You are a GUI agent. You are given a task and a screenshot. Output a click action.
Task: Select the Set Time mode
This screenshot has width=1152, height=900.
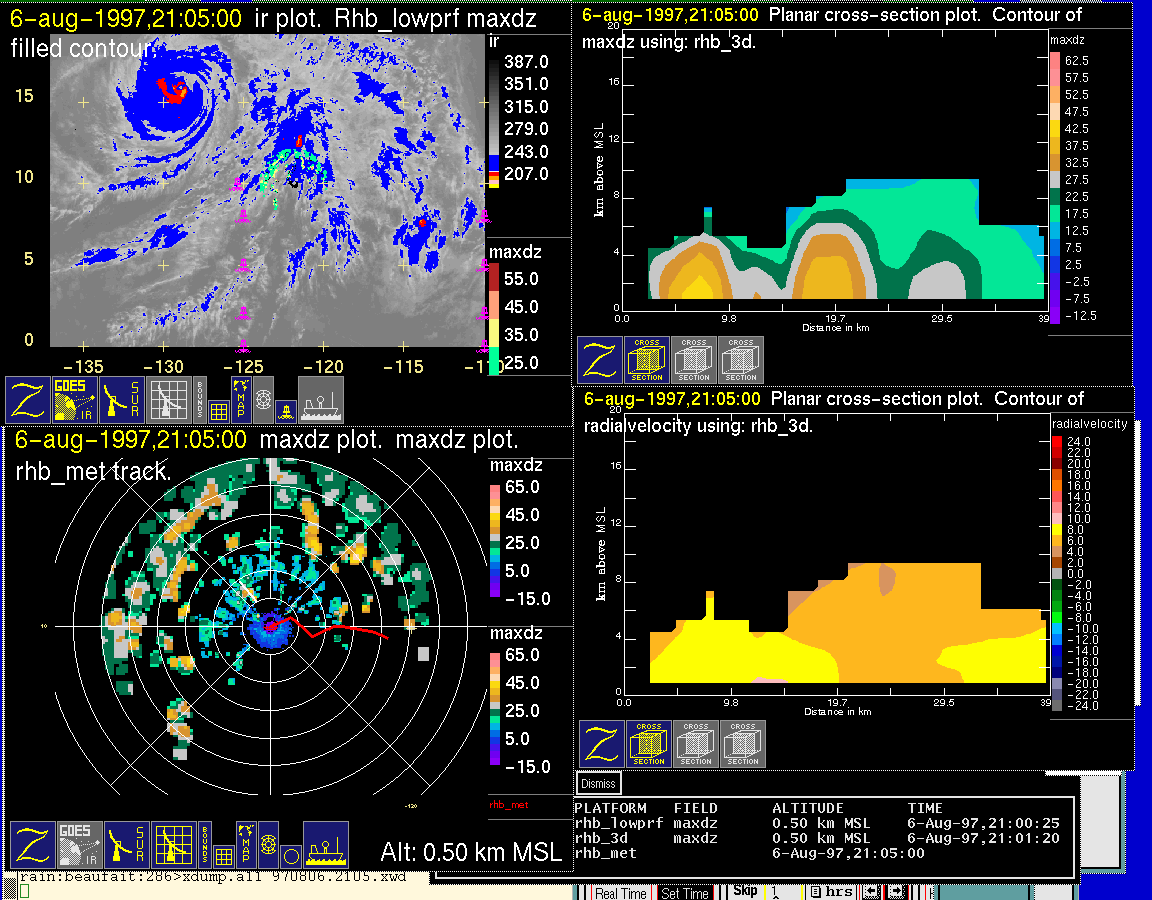685,893
